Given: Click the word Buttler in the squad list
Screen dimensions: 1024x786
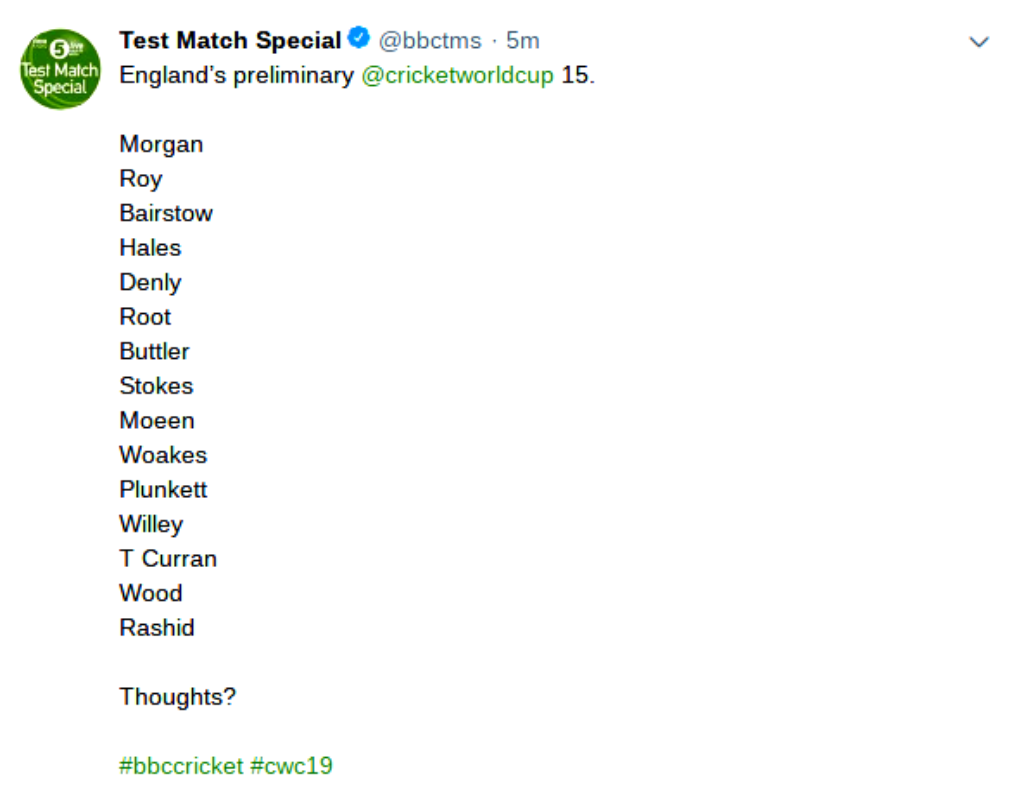Looking at the screenshot, I should tap(154, 351).
